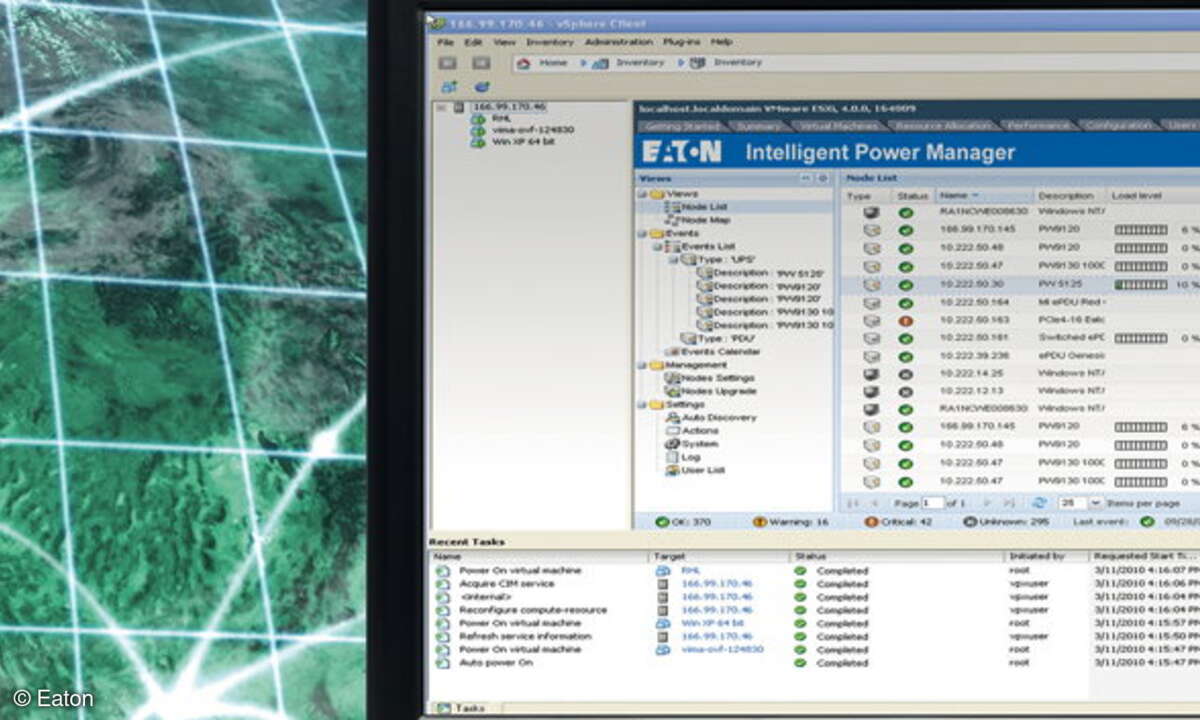
Task: Select the 10.222.39.236 node row
Action: [x=1018, y=355]
